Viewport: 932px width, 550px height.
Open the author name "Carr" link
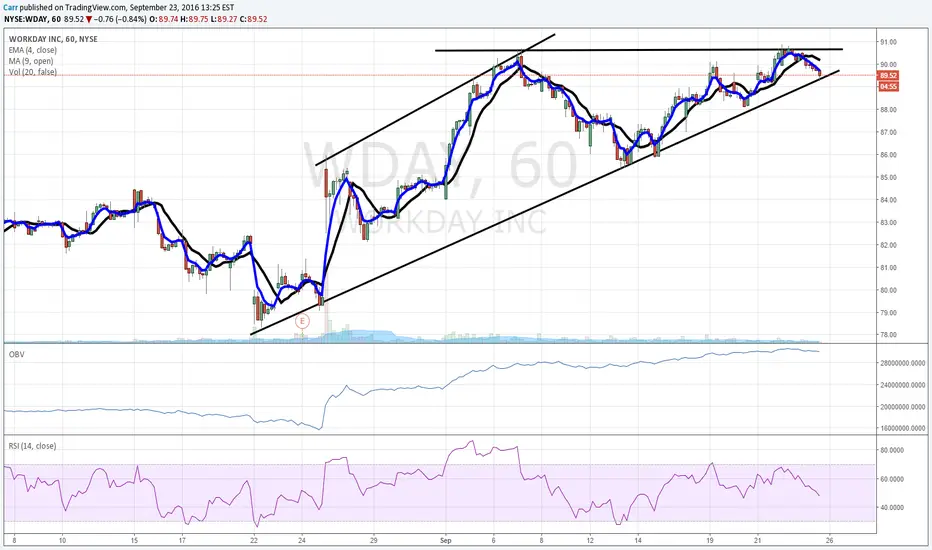[x=10, y=9]
